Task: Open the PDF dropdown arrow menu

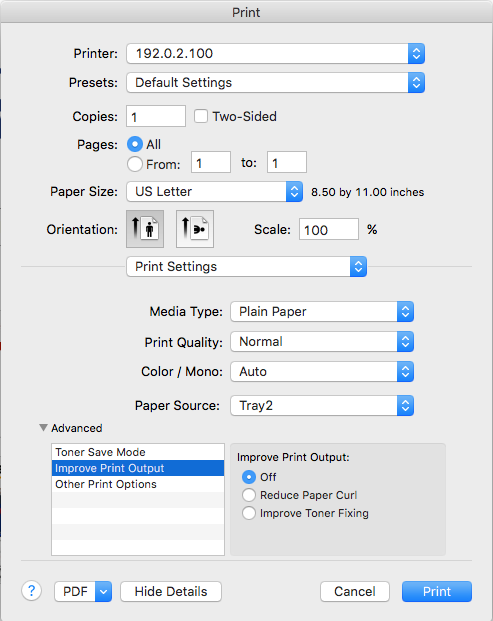Action: click(x=103, y=592)
